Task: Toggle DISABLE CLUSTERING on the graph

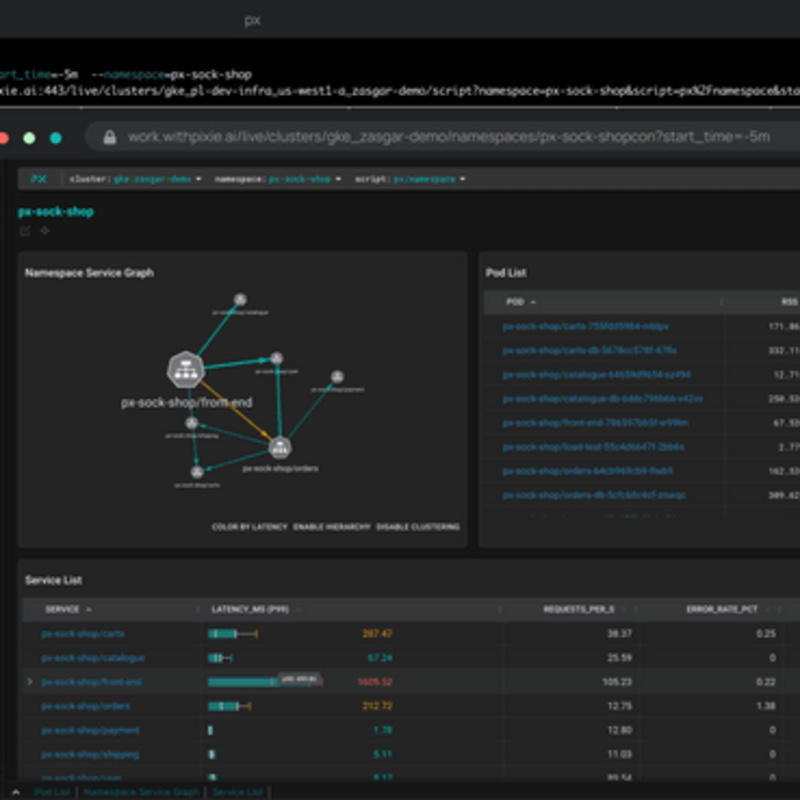Action: tap(418, 527)
